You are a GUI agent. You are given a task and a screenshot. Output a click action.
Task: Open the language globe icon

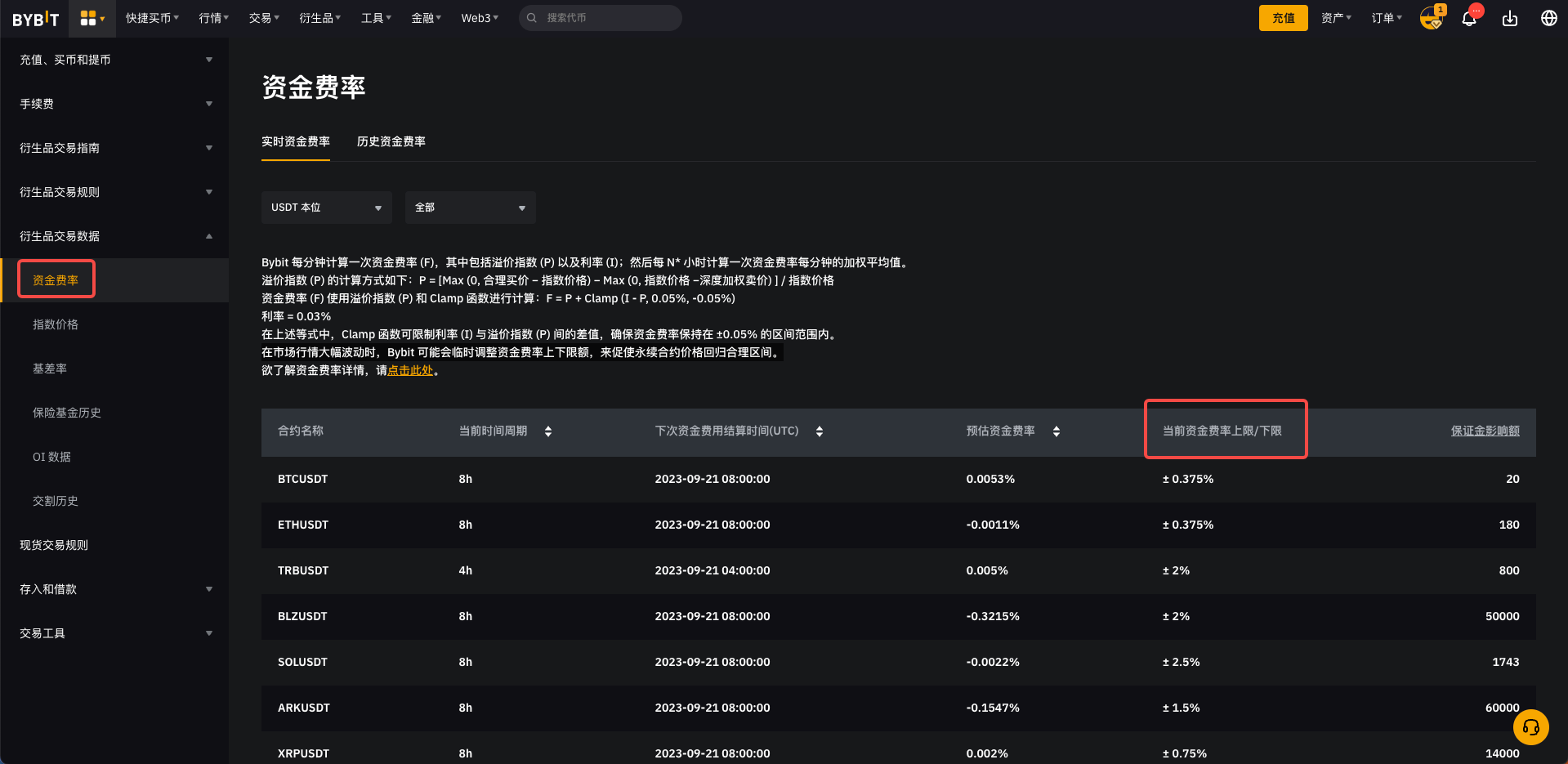click(x=1548, y=18)
